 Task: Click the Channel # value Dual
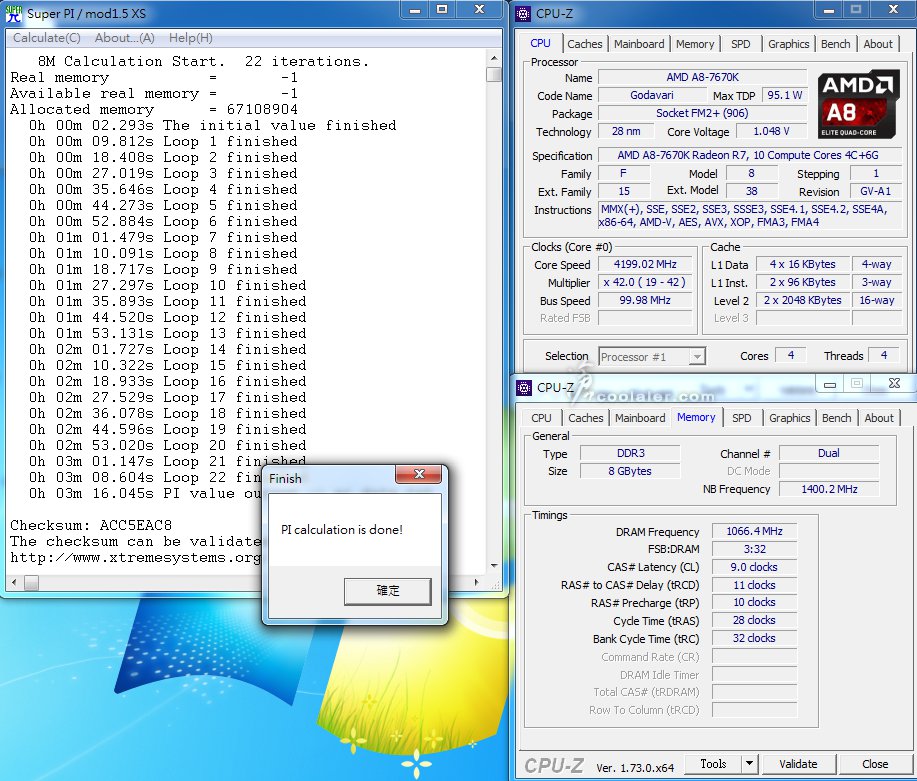829,453
